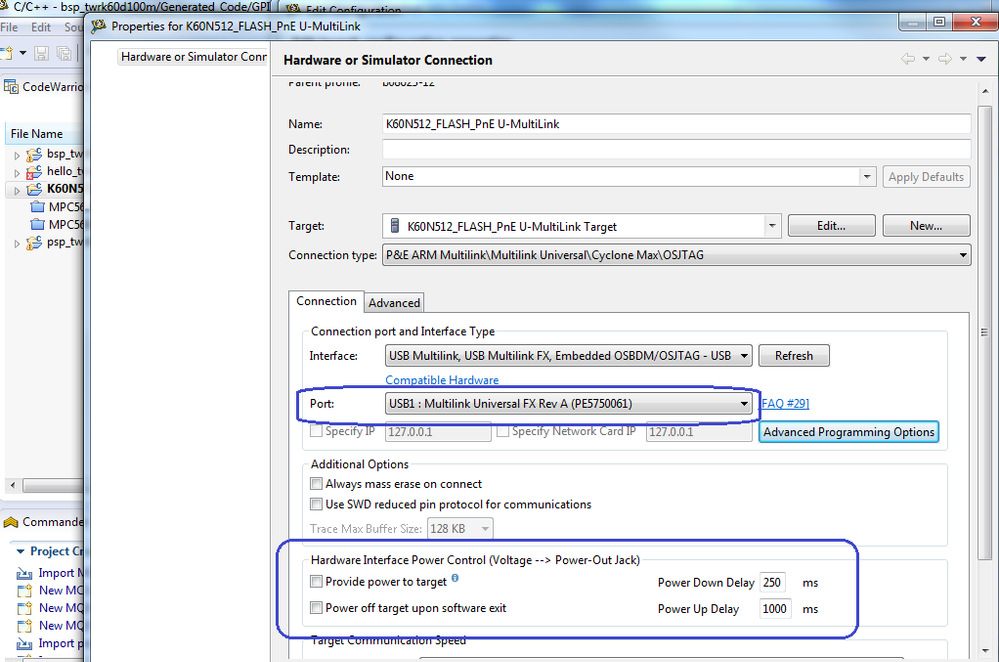Click the second New MQ icon in Commander

[x=24, y=608]
